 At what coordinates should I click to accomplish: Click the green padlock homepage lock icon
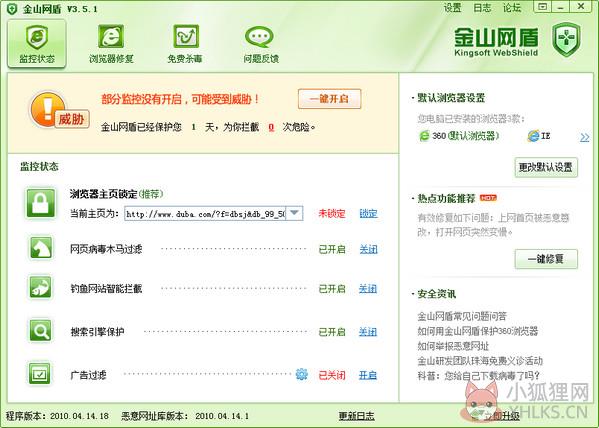point(40,203)
